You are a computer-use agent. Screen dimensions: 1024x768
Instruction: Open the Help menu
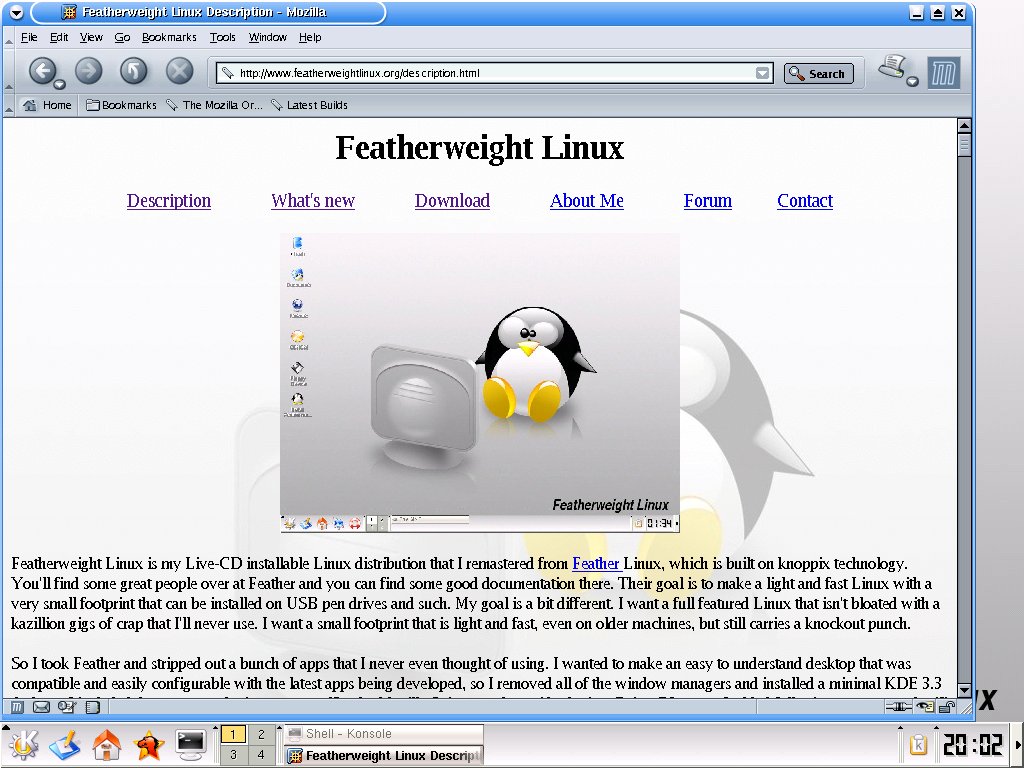[310, 37]
